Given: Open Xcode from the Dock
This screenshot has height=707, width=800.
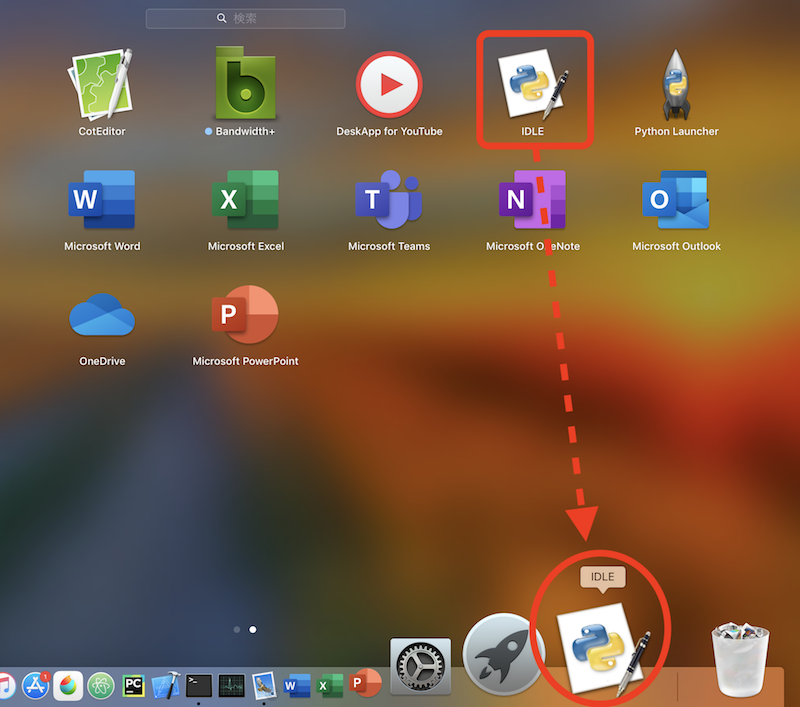Looking at the screenshot, I should pos(166,685).
